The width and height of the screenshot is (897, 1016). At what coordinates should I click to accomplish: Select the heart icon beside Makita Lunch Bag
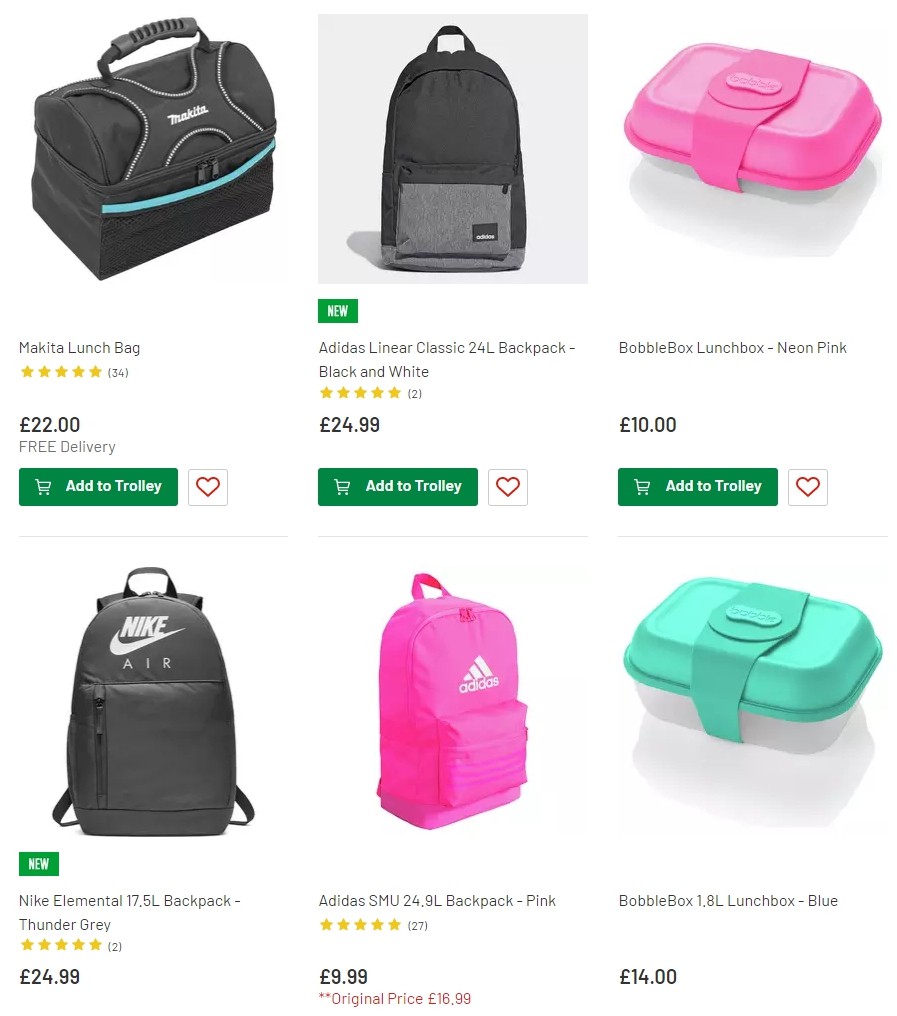coord(208,487)
